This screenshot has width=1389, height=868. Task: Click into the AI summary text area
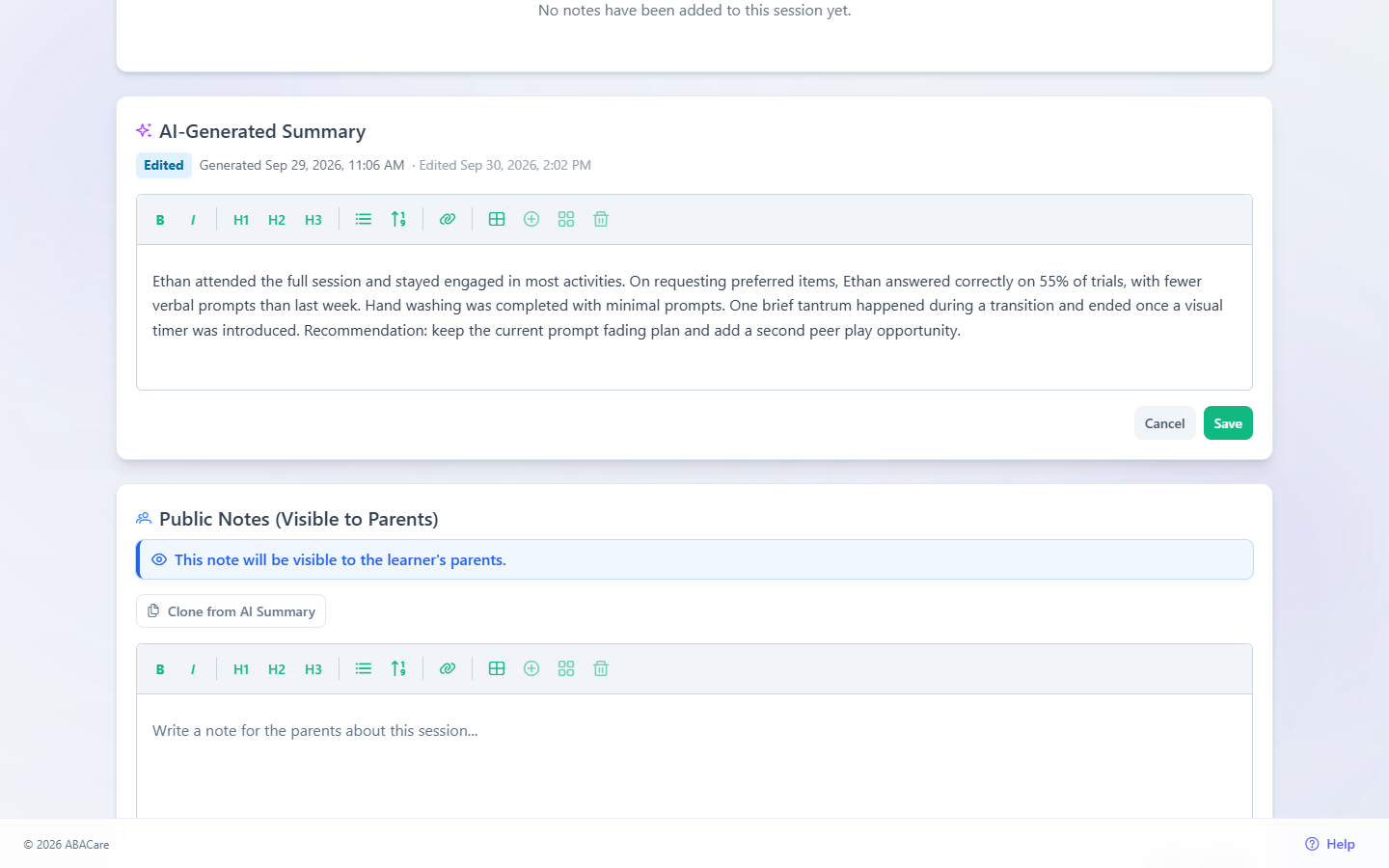pyautogui.click(x=694, y=317)
